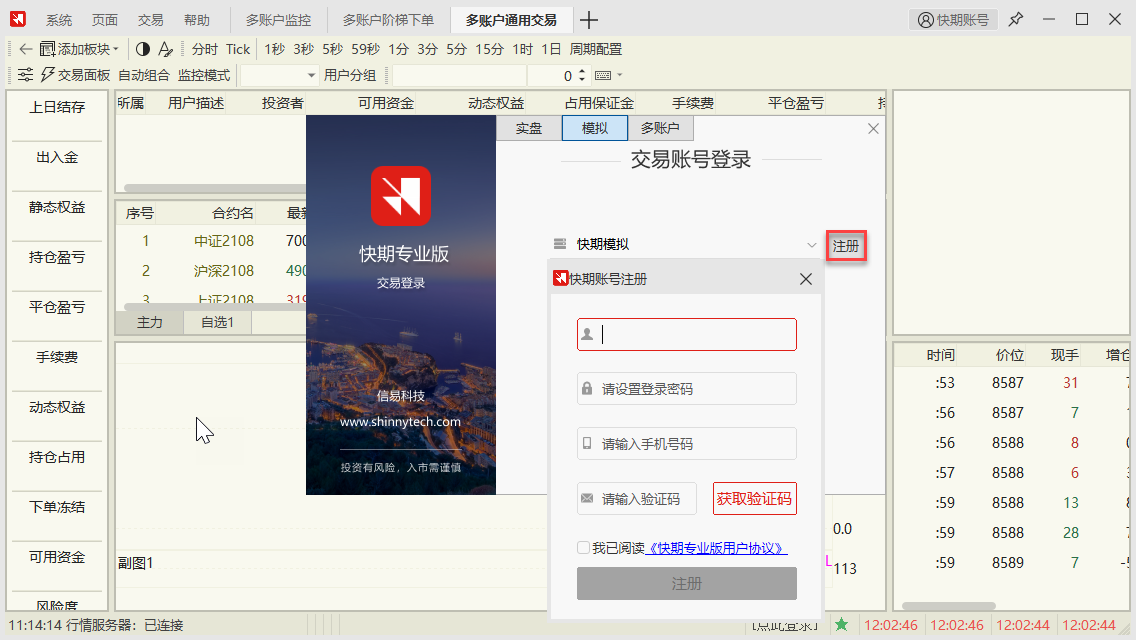Screen dimensions: 1136x640
Task: Click the 请输入验证码 field
Action: tap(637, 499)
